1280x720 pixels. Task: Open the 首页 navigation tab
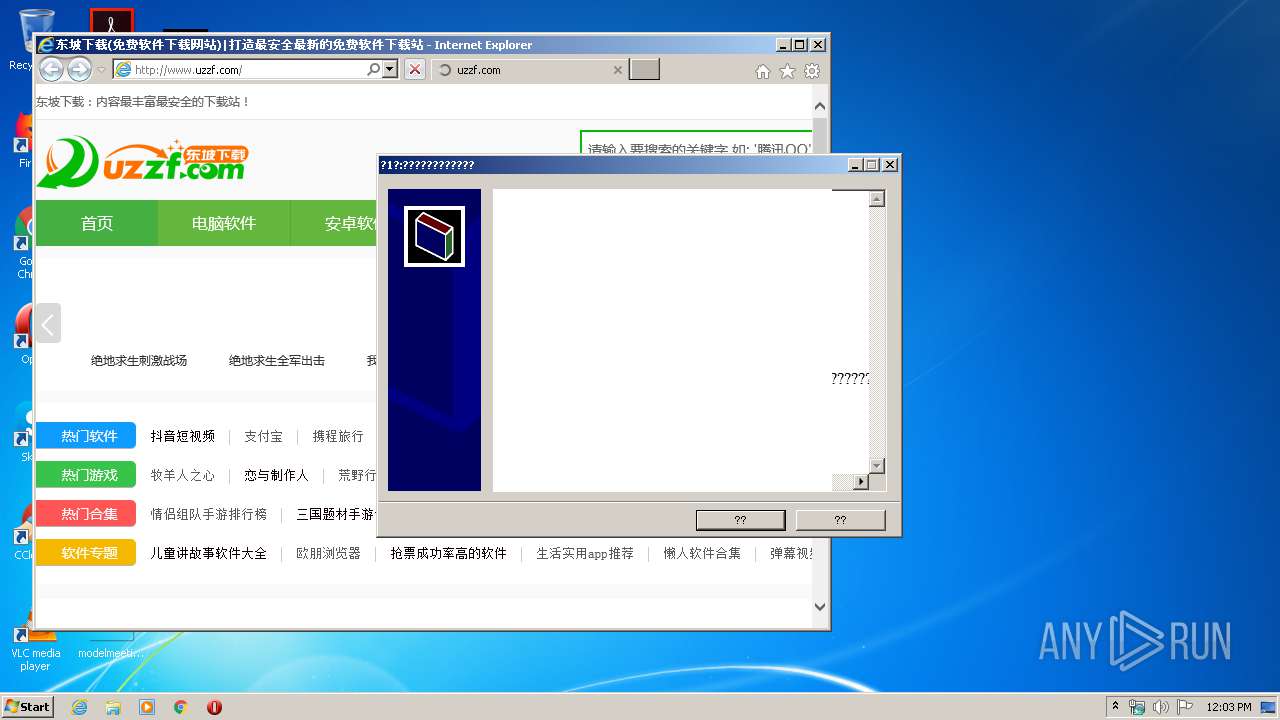(97, 223)
